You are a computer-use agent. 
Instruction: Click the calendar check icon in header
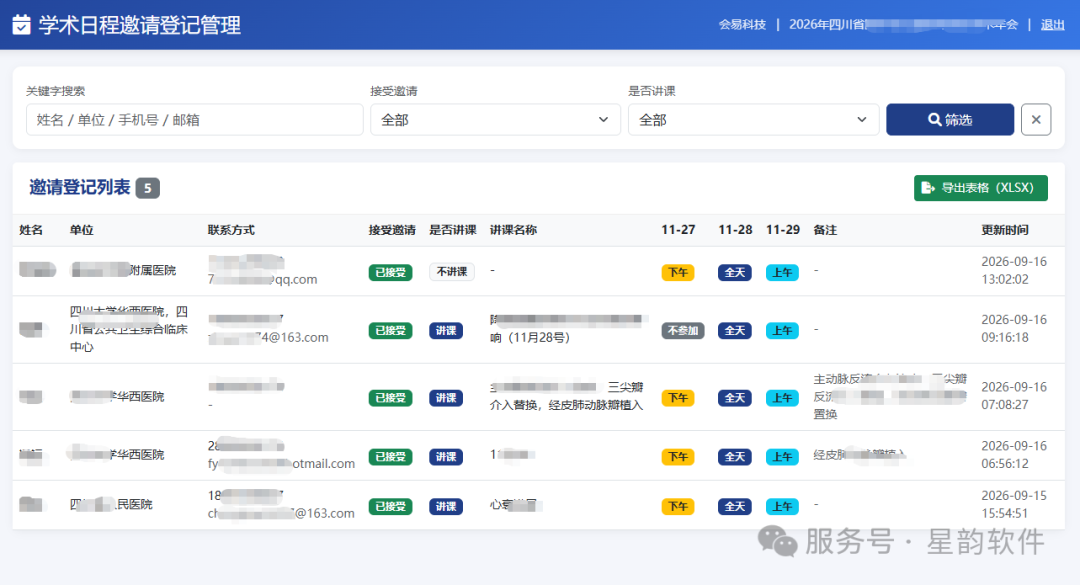pos(21,25)
